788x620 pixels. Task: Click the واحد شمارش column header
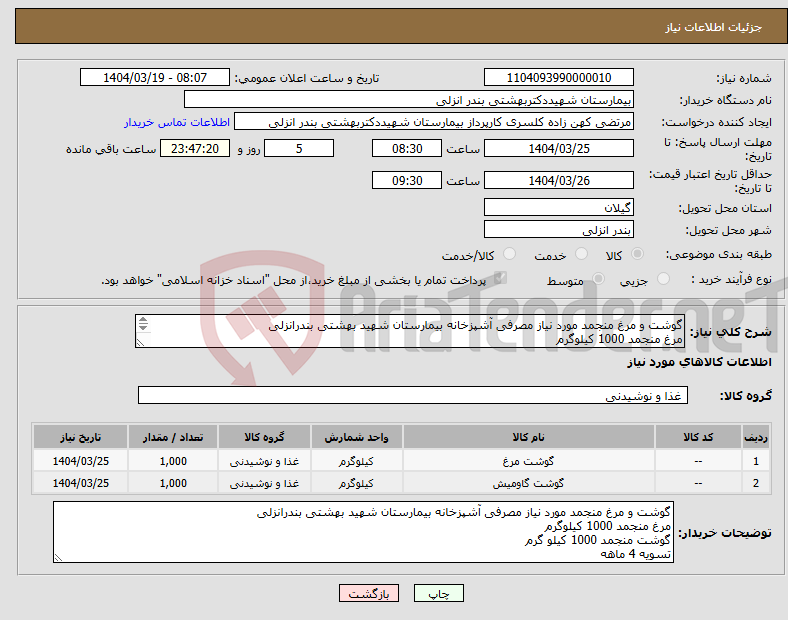356,437
